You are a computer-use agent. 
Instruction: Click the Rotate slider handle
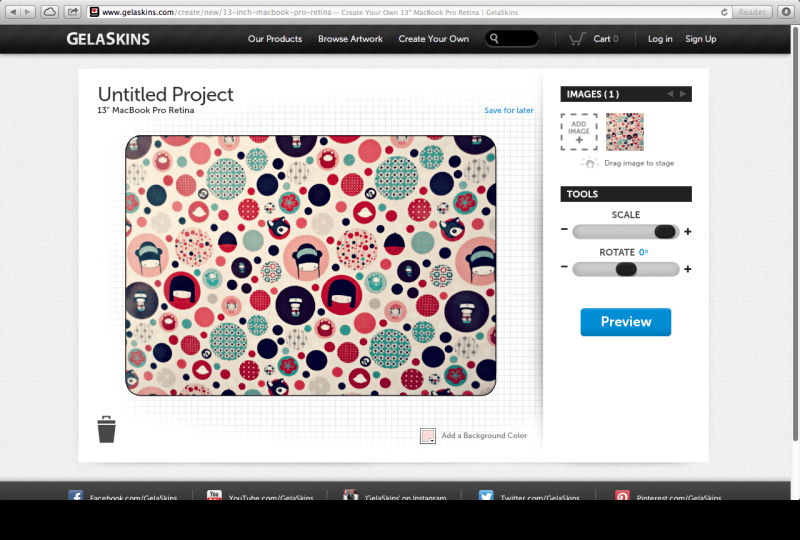626,269
